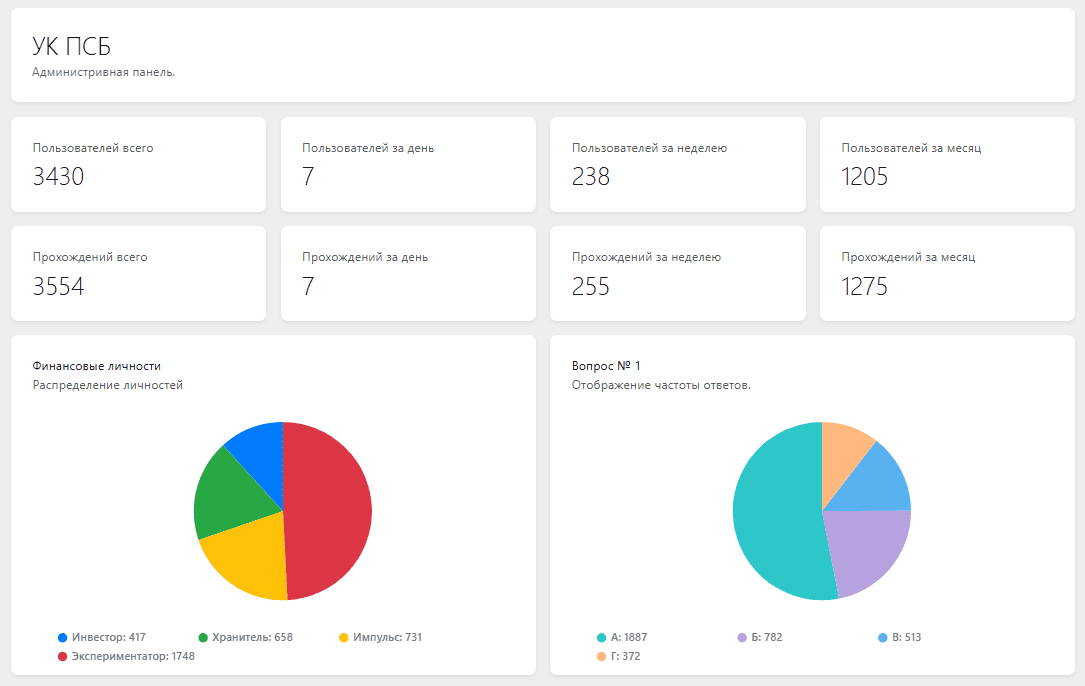This screenshot has height=686, width=1085.
Task: Select the Пользователей за неделю card
Action: pos(677,164)
